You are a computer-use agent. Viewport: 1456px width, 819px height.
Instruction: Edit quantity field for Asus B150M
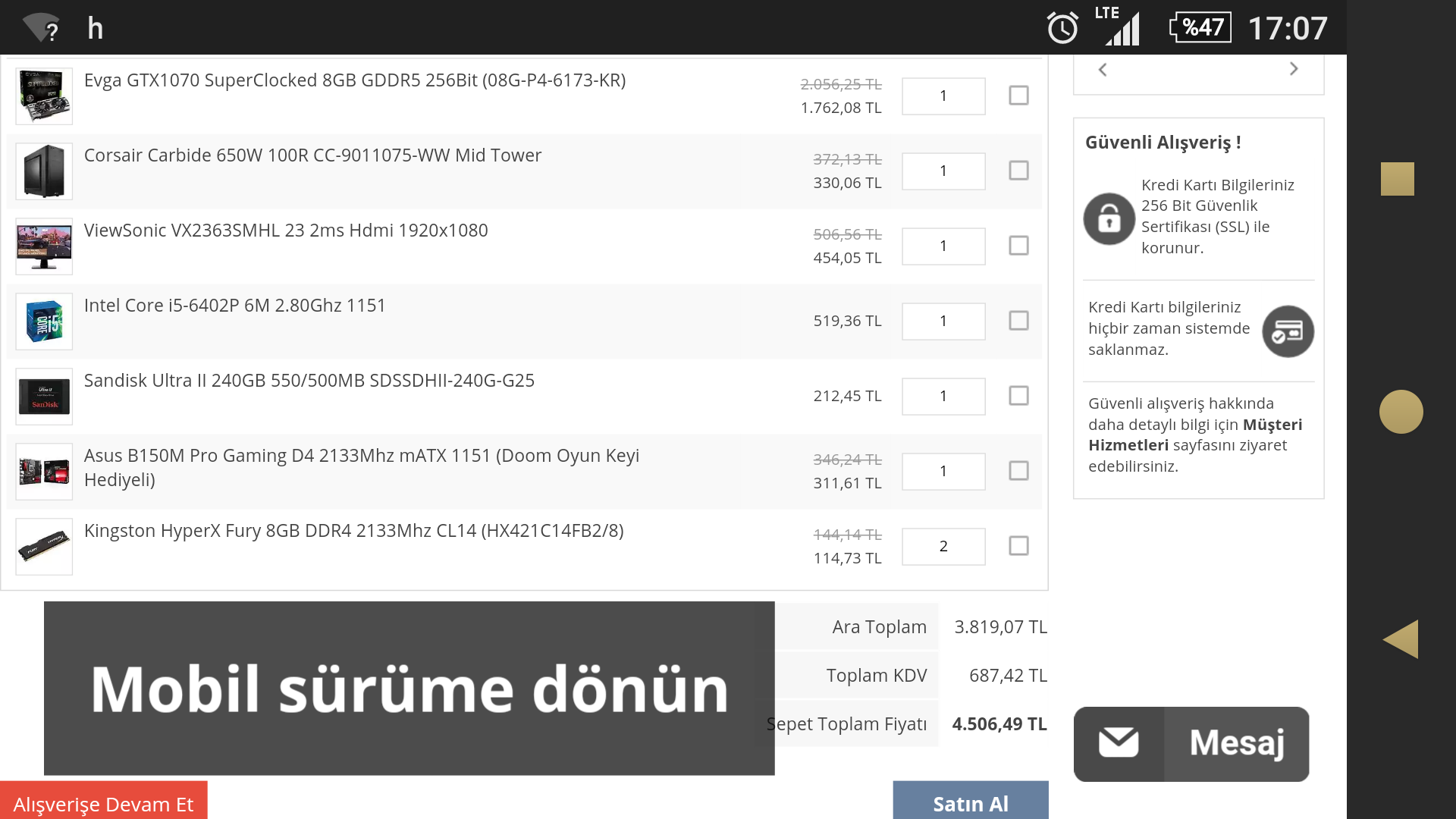pyautogui.click(x=943, y=472)
